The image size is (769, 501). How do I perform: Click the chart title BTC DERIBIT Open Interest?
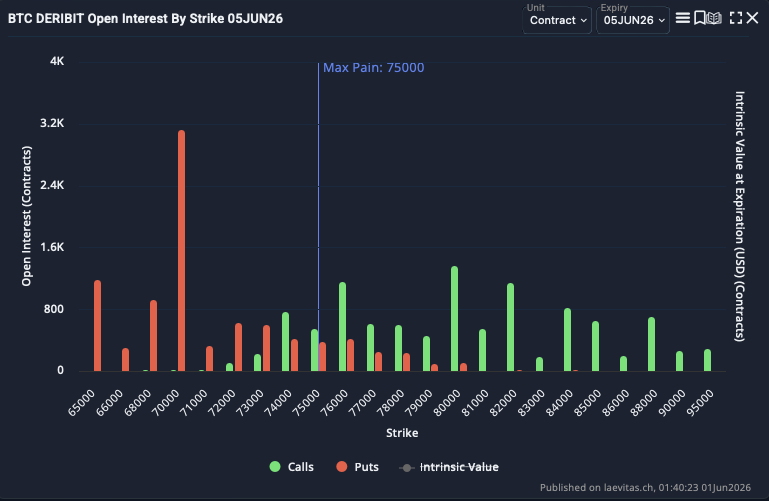tap(146, 19)
